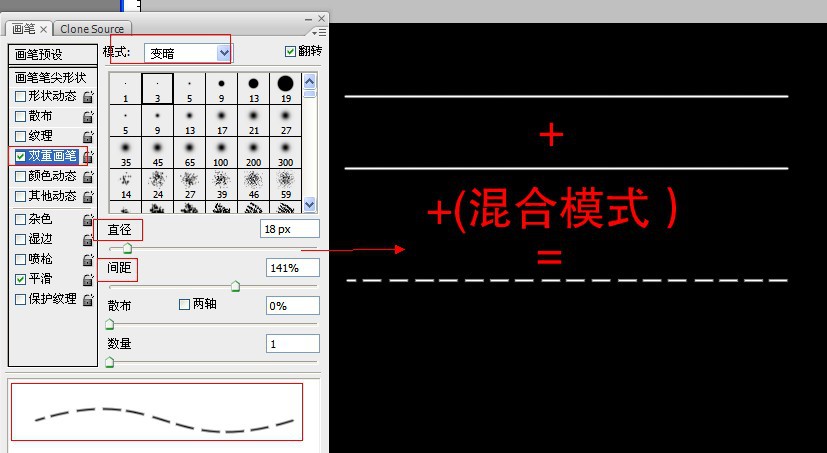827x453 pixels.
Task: Click the scatter field showing 0%
Action: point(293,306)
